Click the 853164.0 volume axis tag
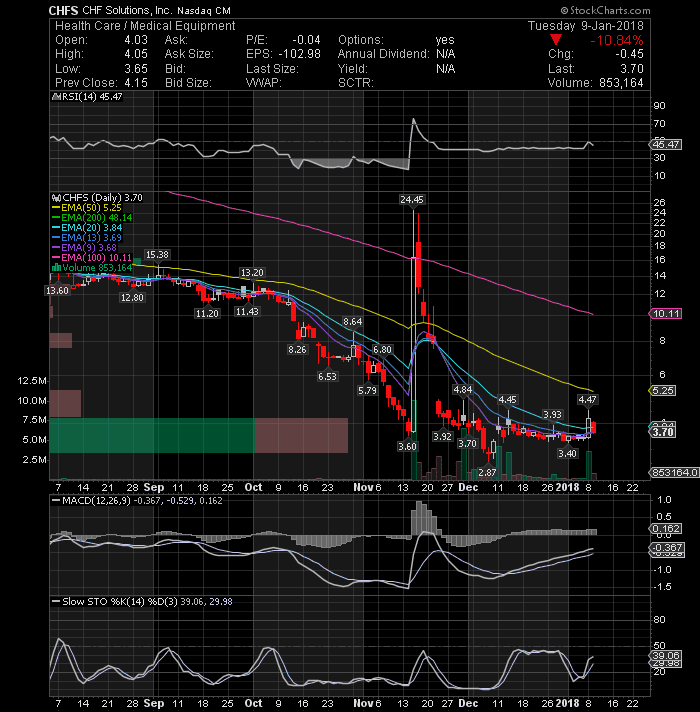 tap(675, 473)
